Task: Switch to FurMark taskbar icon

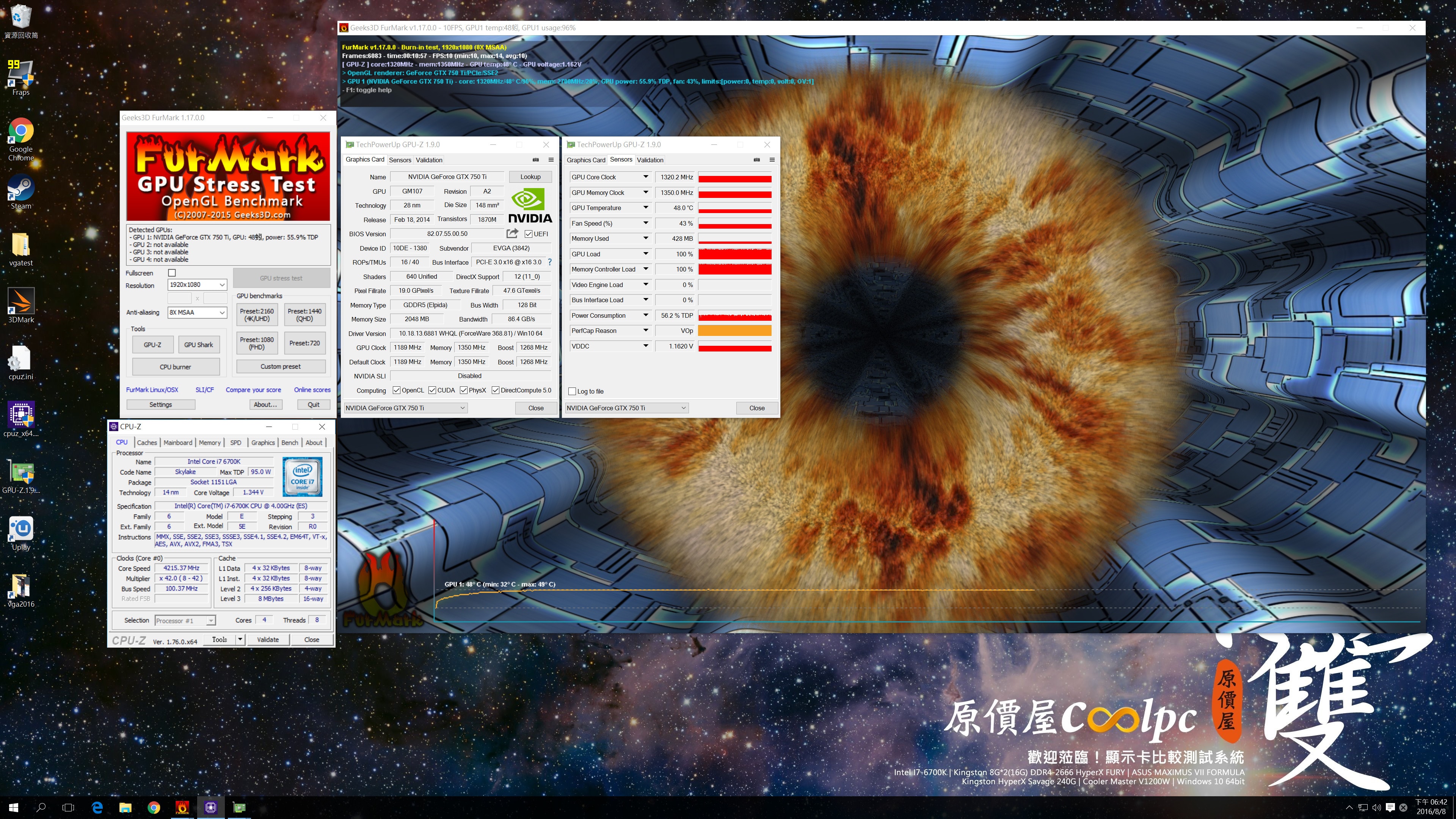Action: click(x=182, y=808)
